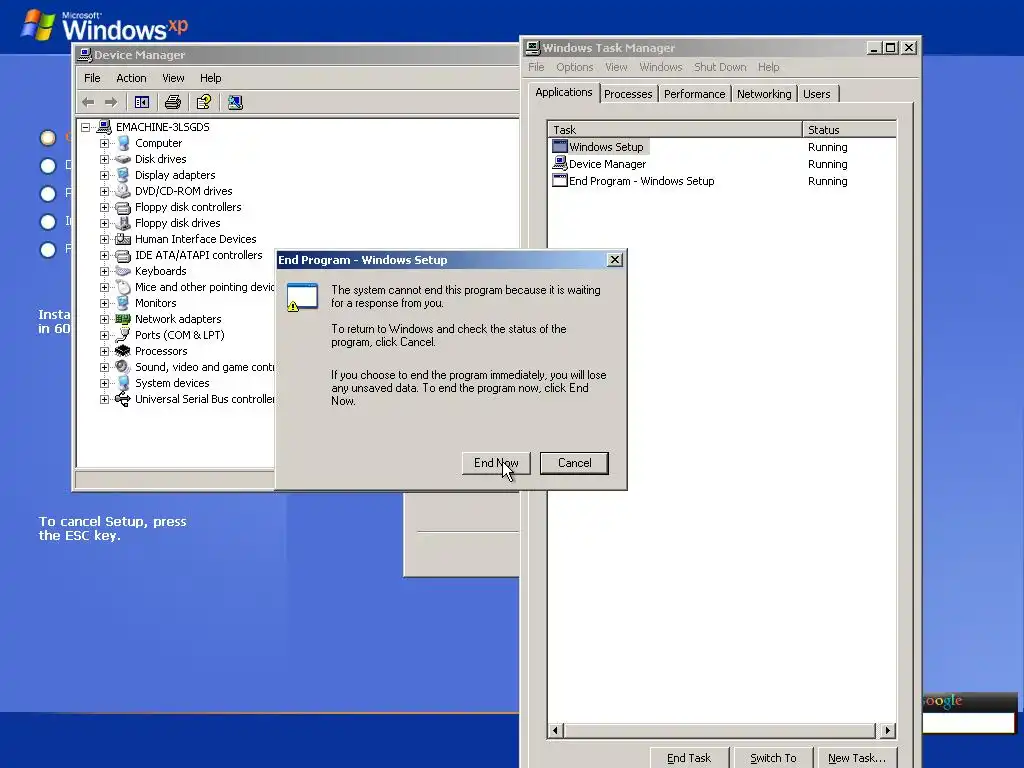Select the Computer category icon
This screenshot has width=1024, height=768.
tap(123, 143)
